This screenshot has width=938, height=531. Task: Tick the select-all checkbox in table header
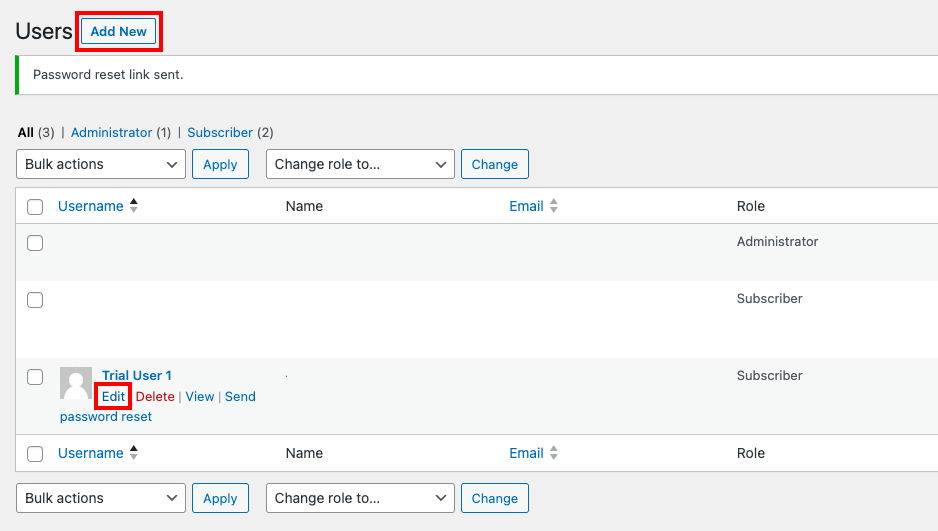click(35, 207)
